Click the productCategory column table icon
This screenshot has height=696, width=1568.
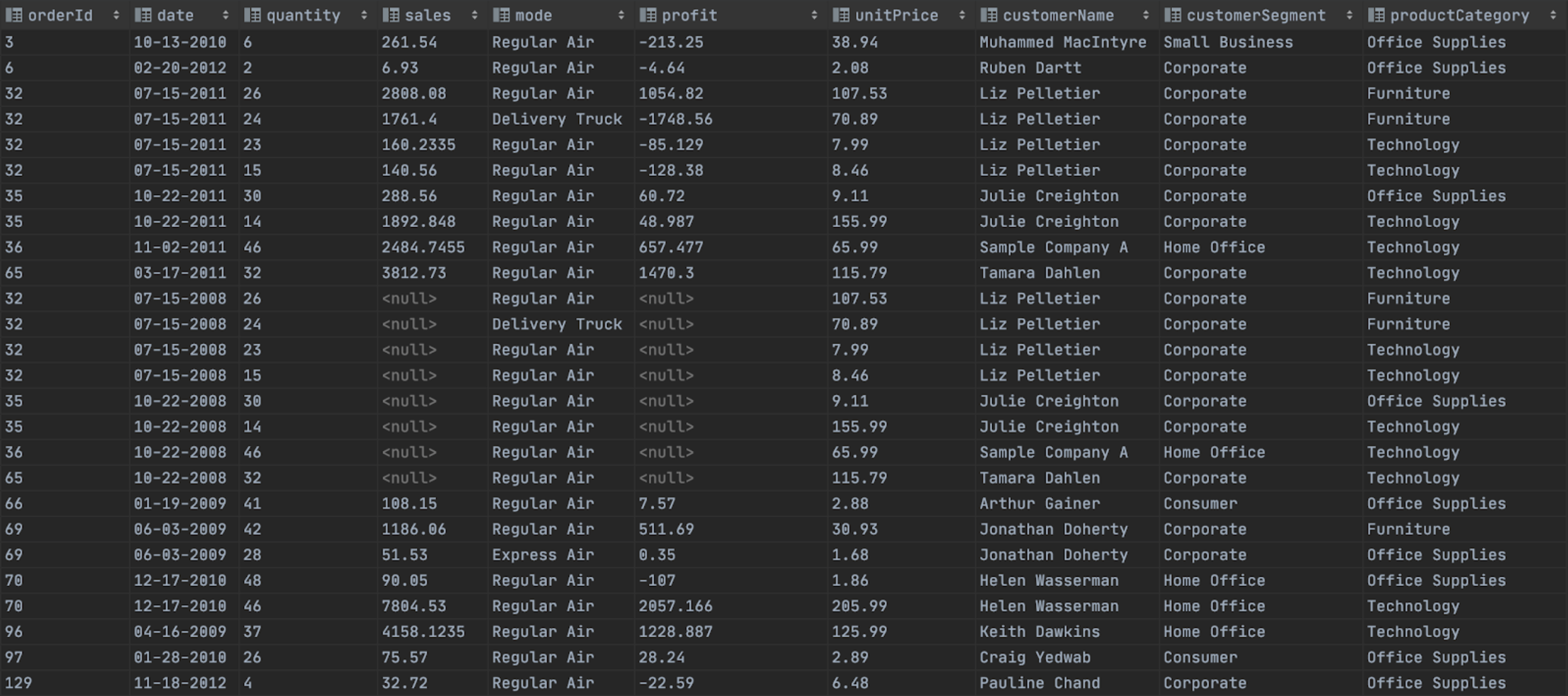click(1376, 15)
